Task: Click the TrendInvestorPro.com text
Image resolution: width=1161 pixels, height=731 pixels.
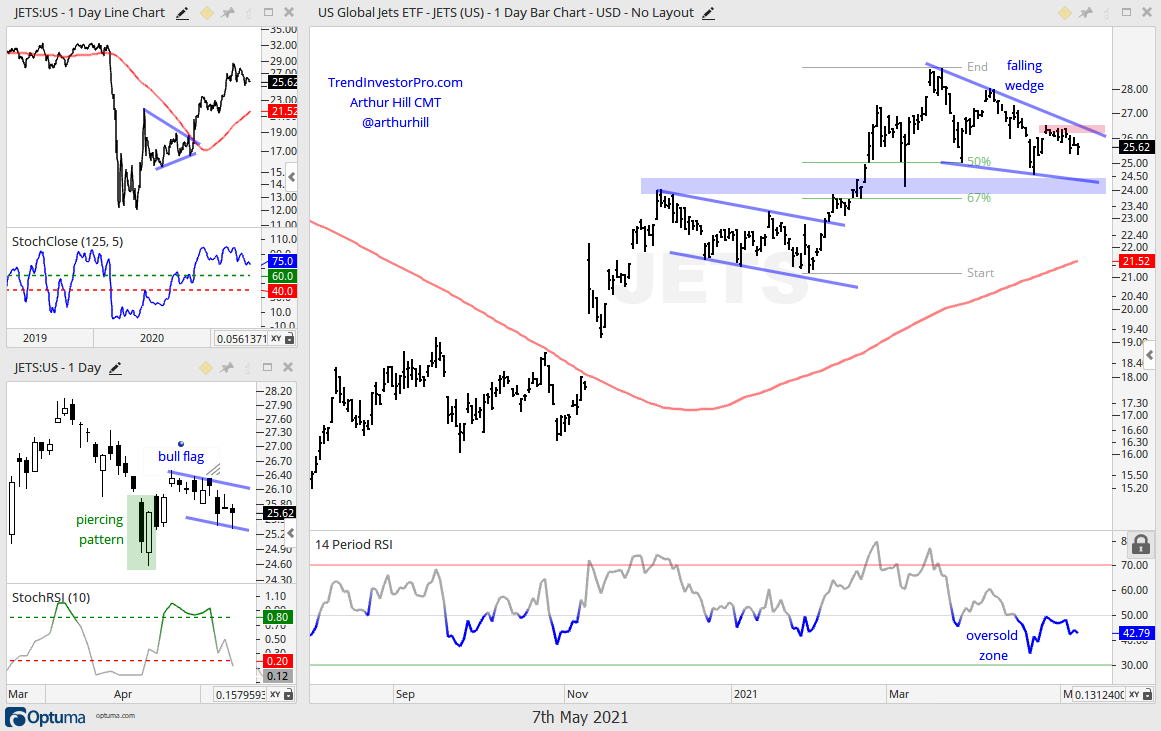Action: tap(395, 83)
